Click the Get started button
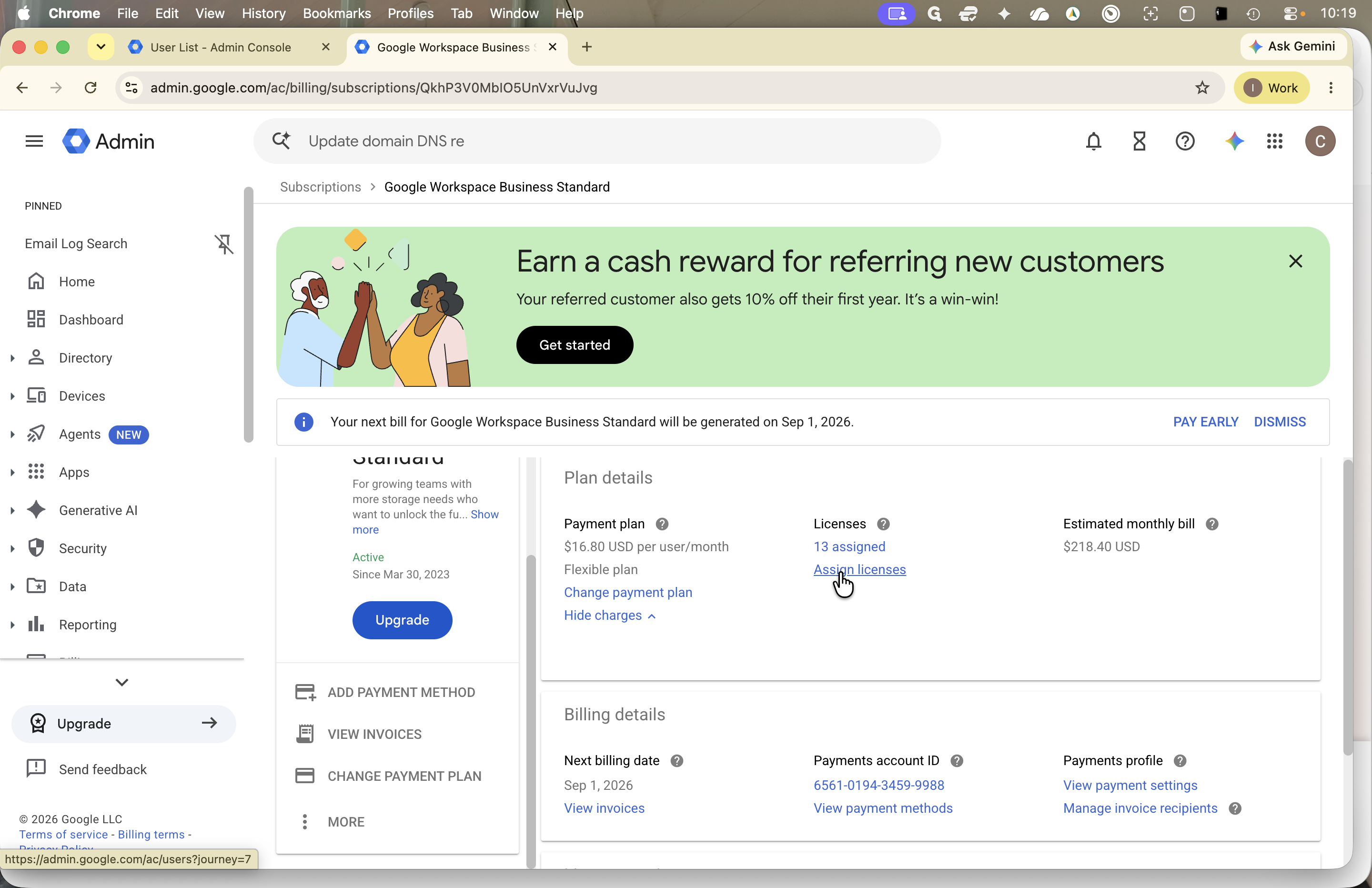Screen dimensions: 1372x888 574,345
